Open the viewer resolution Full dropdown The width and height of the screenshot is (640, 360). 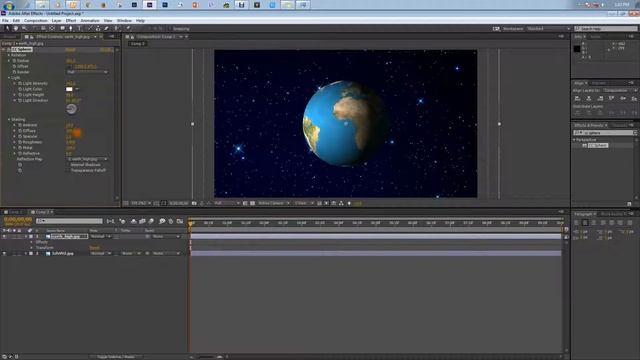[227, 203]
